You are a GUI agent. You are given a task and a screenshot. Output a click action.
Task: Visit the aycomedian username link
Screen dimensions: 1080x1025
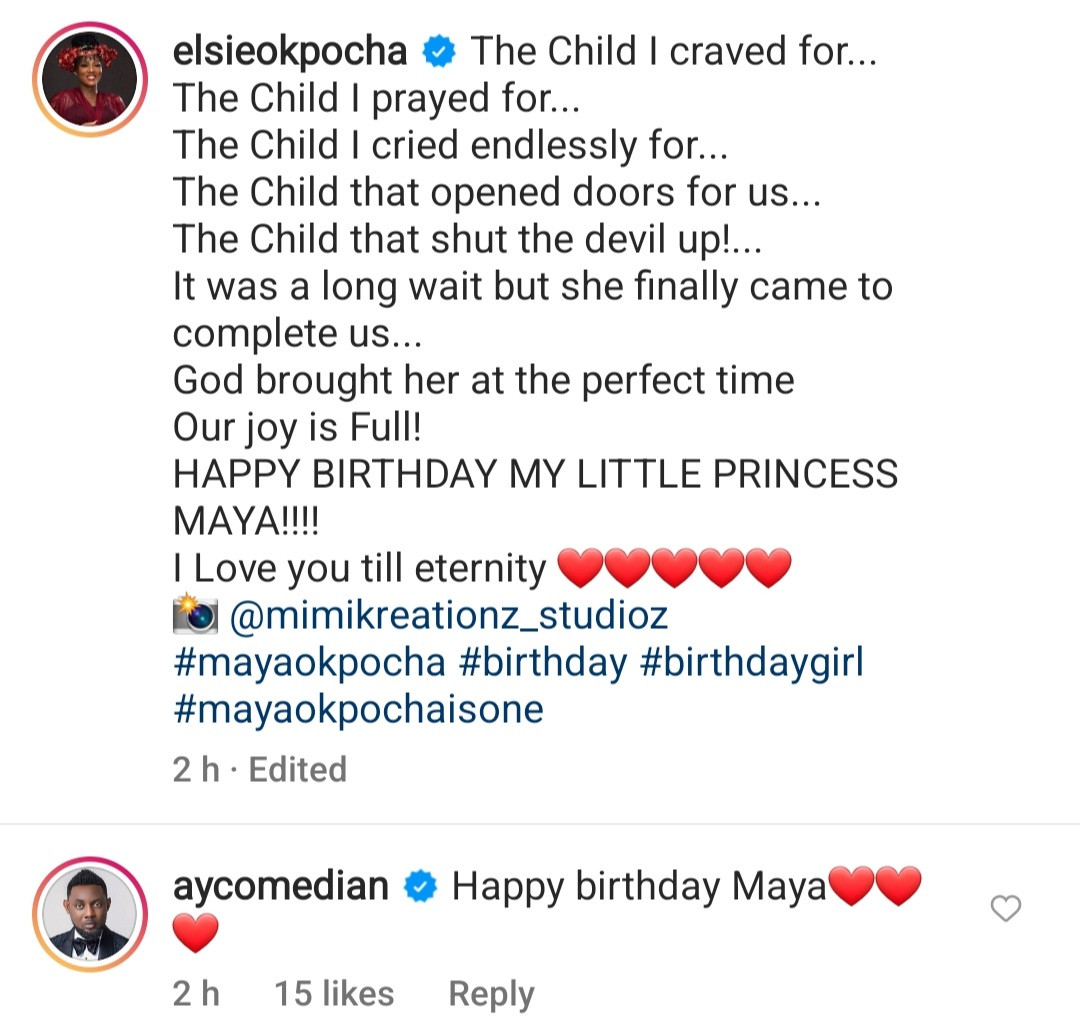click(x=281, y=886)
